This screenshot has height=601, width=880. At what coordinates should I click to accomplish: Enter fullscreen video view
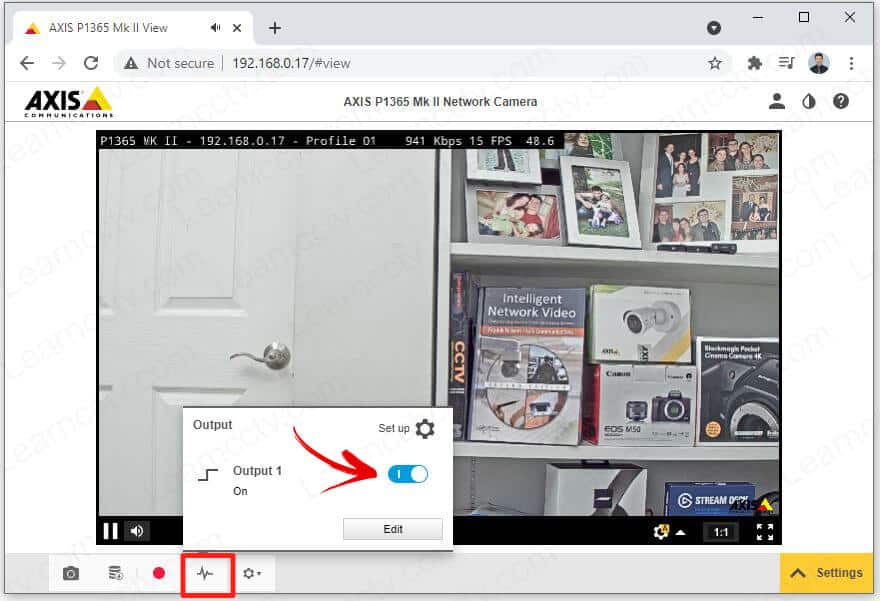coord(765,532)
